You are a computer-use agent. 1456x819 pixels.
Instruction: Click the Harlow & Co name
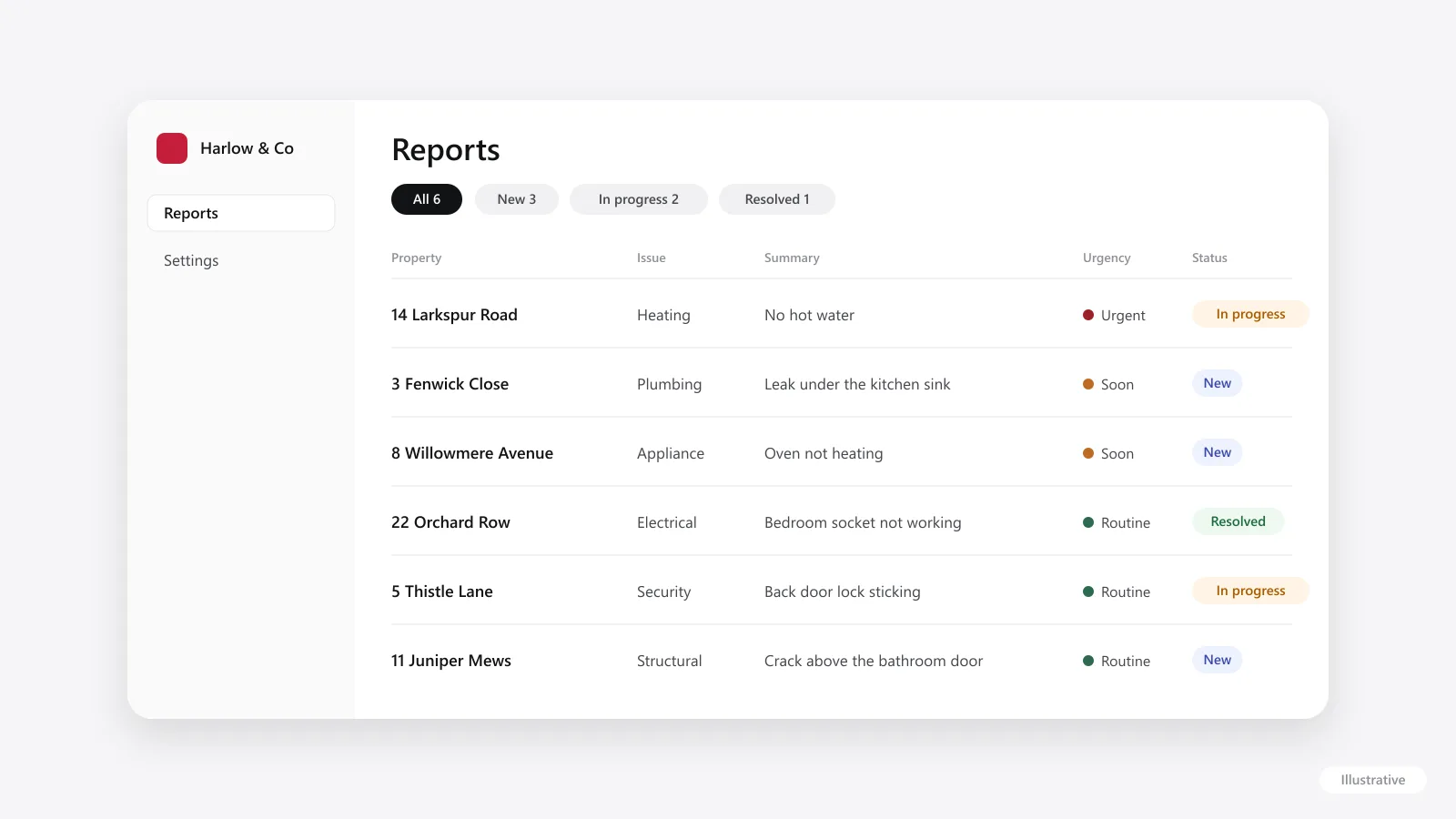click(x=247, y=148)
